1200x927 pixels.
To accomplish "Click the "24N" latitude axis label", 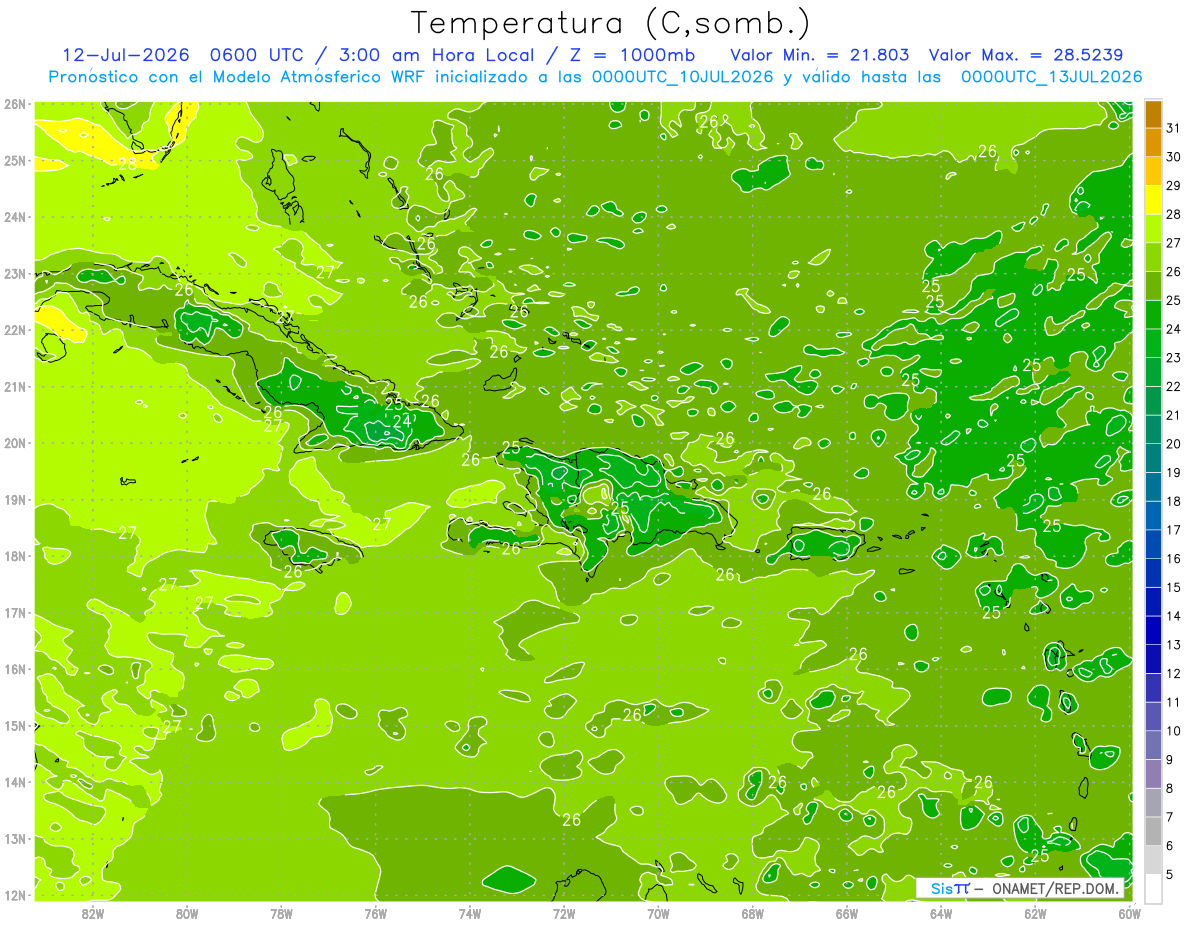I will pyautogui.click(x=15, y=217).
